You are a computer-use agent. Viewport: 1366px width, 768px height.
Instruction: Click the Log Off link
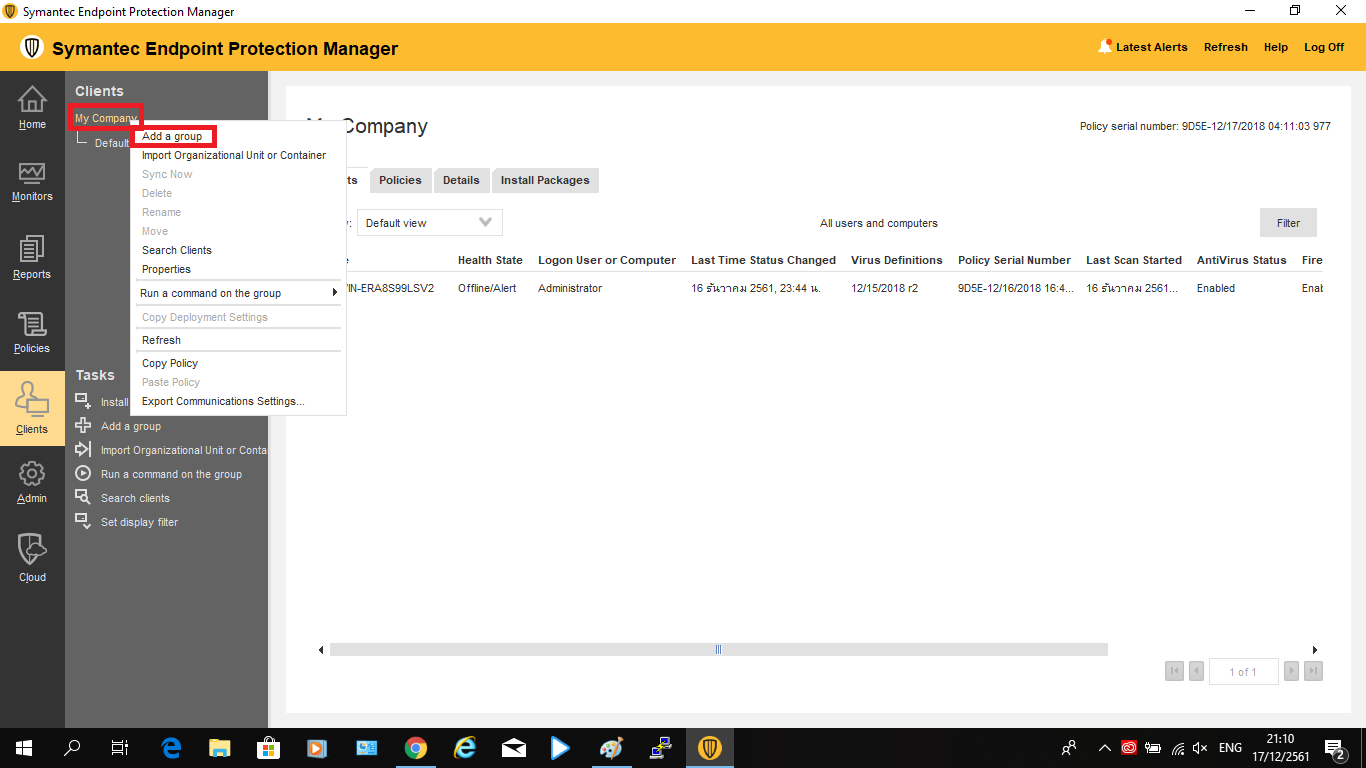1323,47
